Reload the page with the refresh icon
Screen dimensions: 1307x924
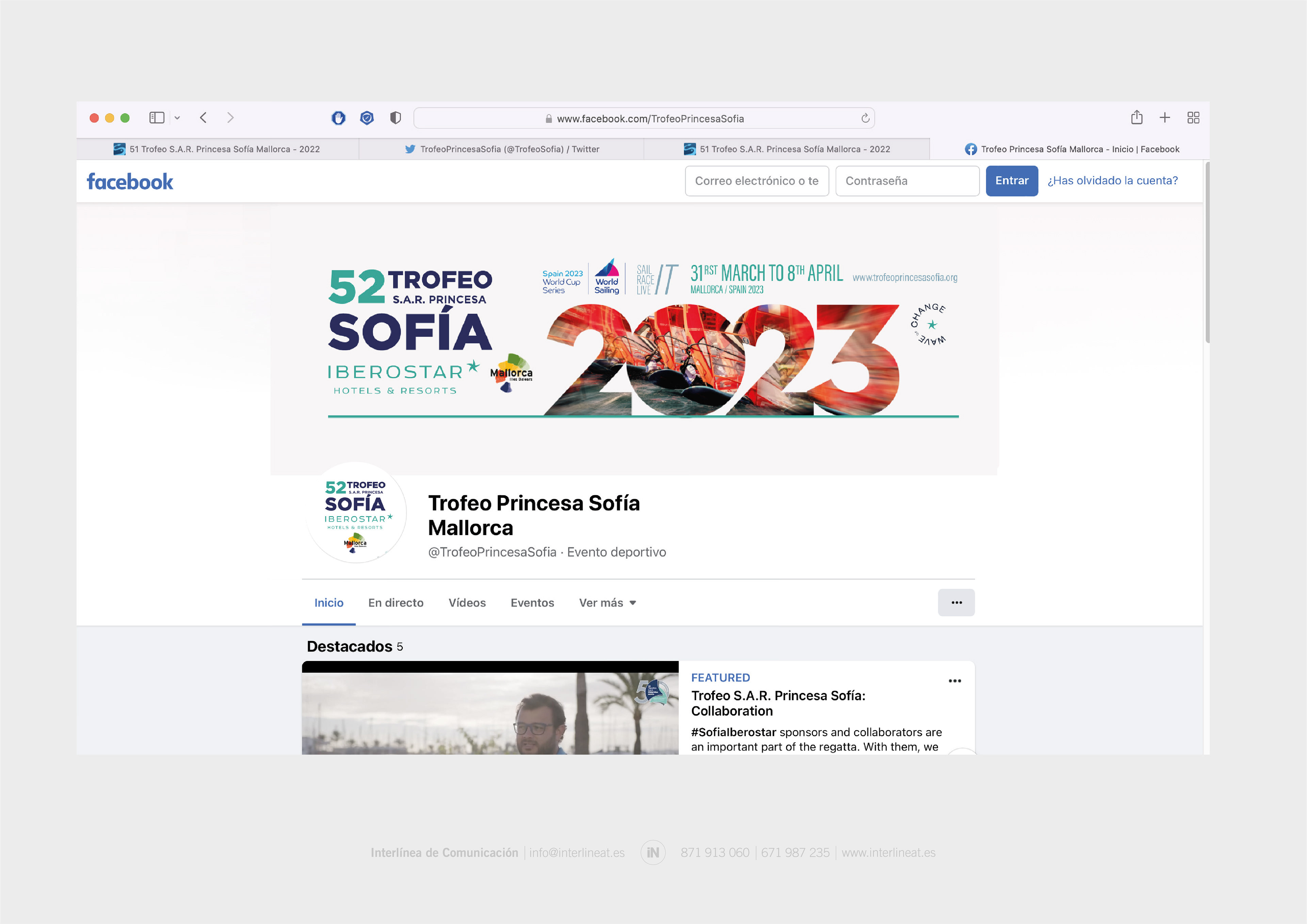[865, 118]
